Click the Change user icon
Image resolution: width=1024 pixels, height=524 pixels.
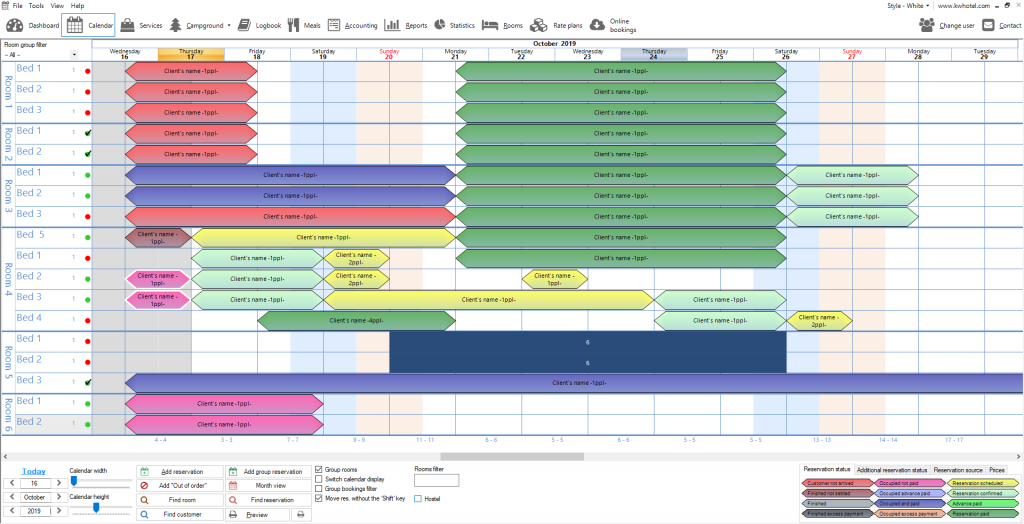pos(927,25)
